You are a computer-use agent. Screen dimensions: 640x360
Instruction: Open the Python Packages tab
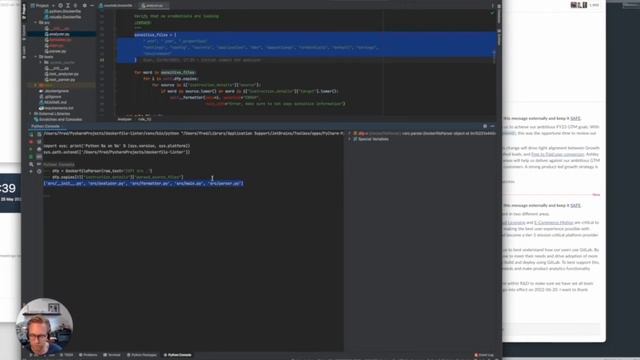(142, 355)
